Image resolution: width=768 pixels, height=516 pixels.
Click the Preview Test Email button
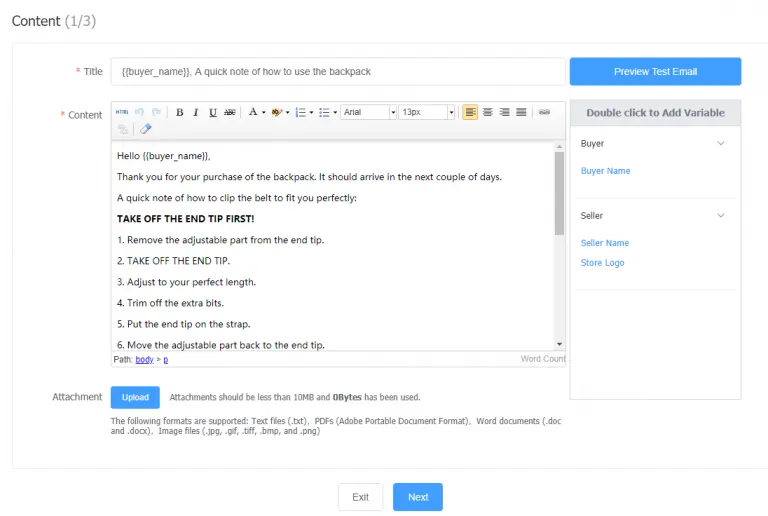(655, 72)
